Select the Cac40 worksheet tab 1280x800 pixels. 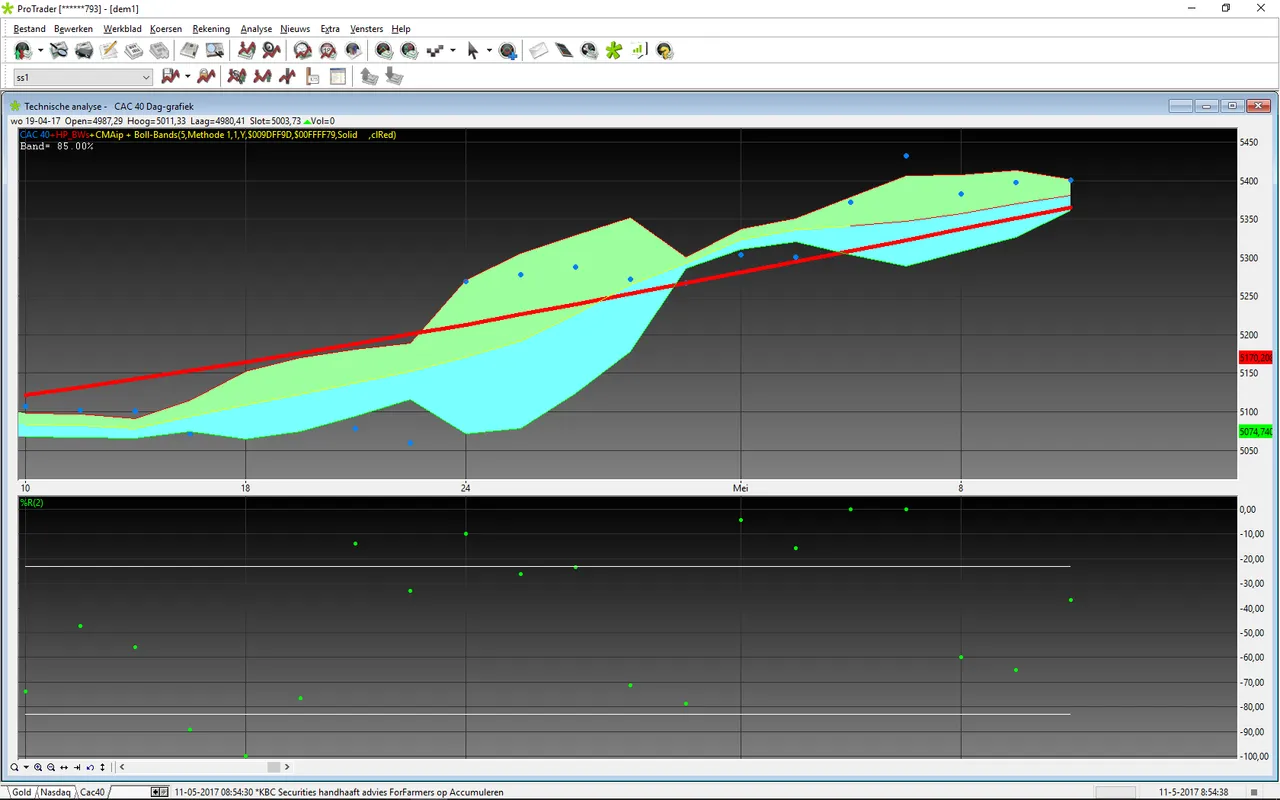click(92, 792)
